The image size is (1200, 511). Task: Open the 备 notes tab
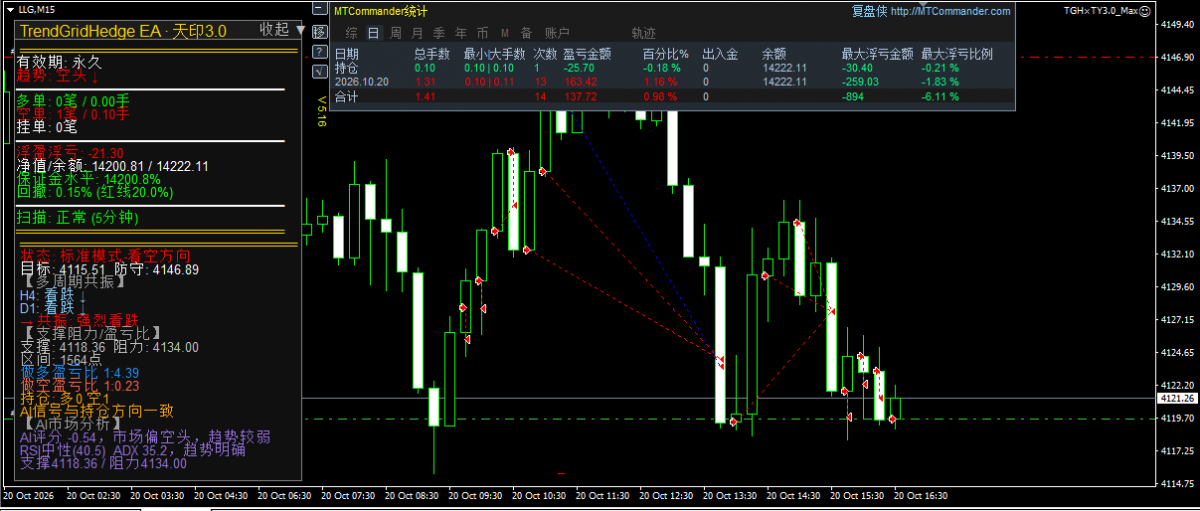click(x=527, y=32)
